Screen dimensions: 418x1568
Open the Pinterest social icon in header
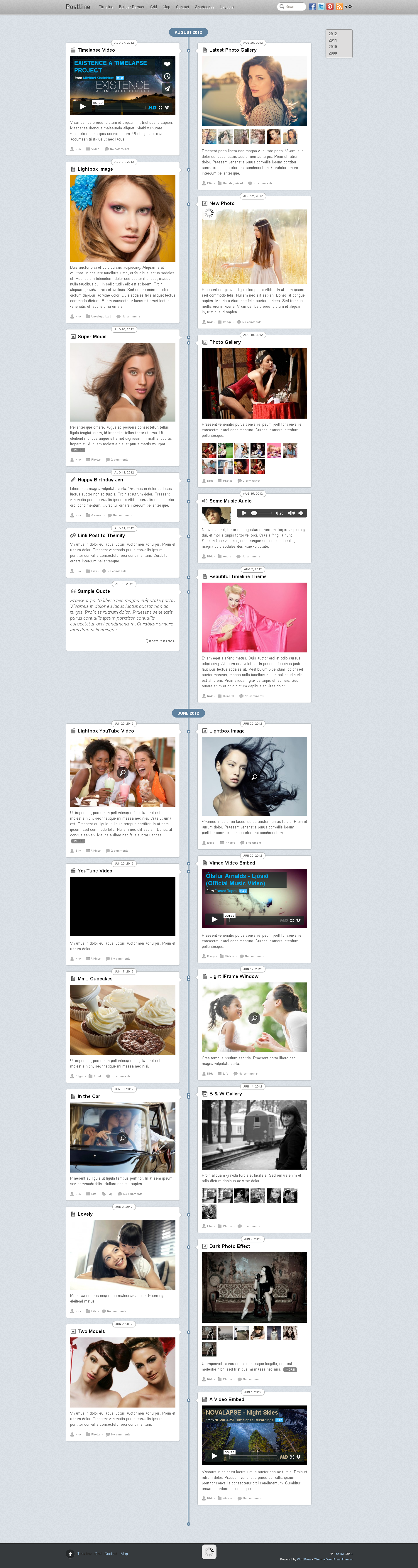tap(330, 7)
